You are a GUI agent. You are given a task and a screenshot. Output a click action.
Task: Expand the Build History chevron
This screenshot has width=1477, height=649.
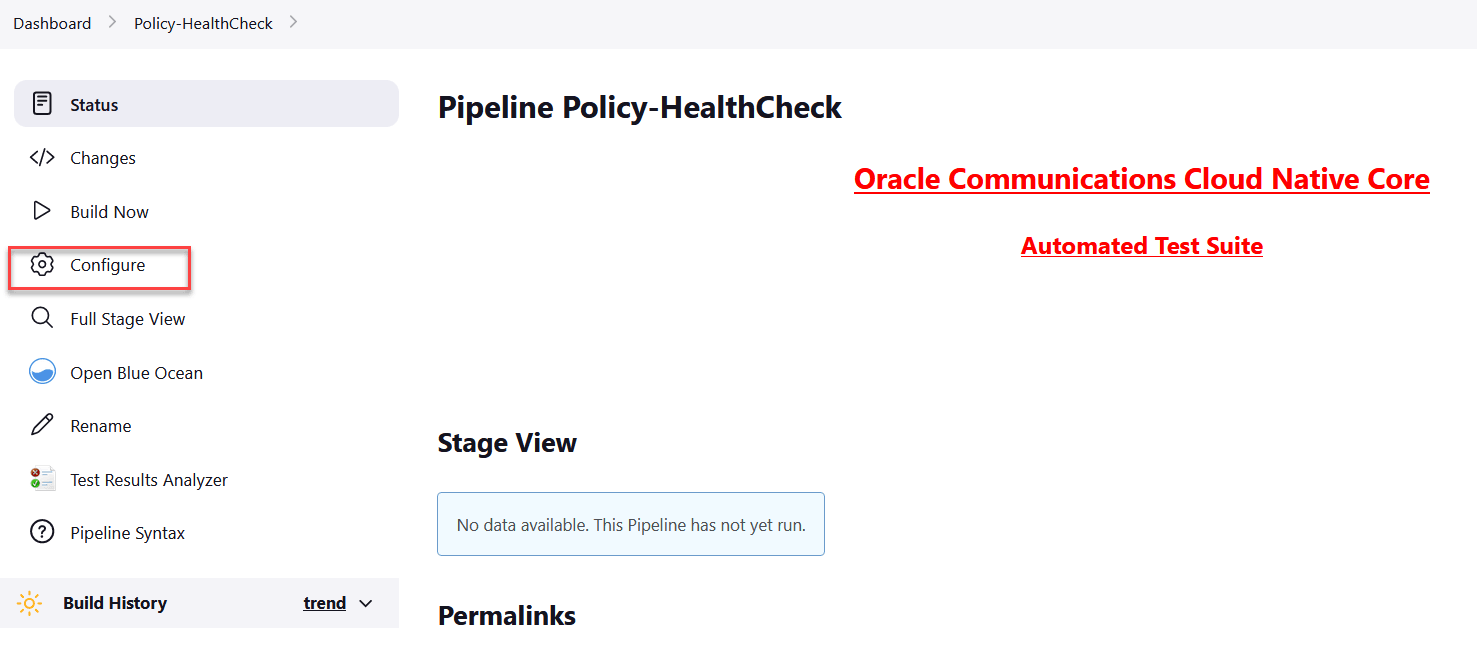pos(366,603)
